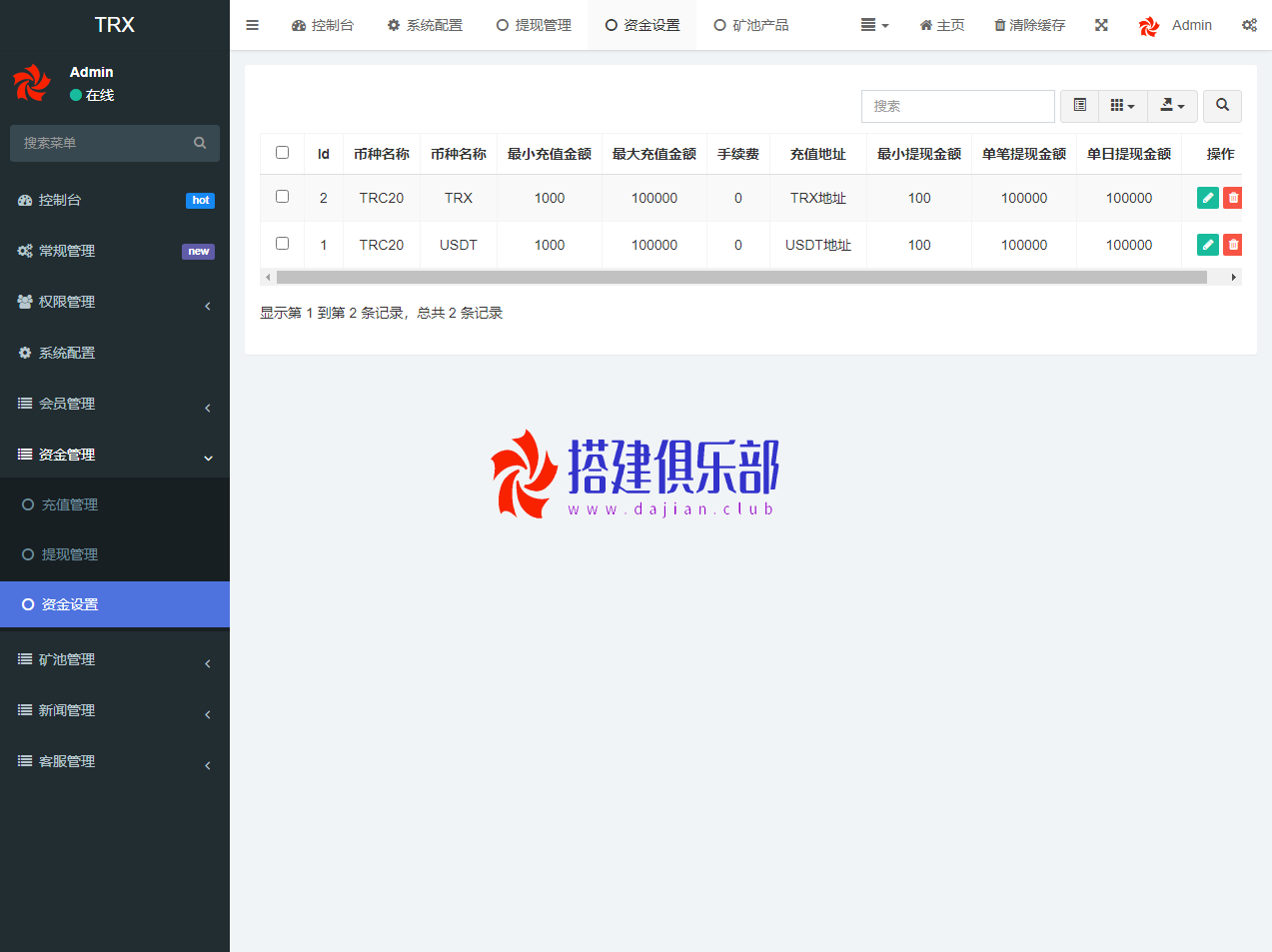Viewport: 1272px width, 952px height.
Task: Expand the 新闻管理 submenu arrow
Action: 208,714
